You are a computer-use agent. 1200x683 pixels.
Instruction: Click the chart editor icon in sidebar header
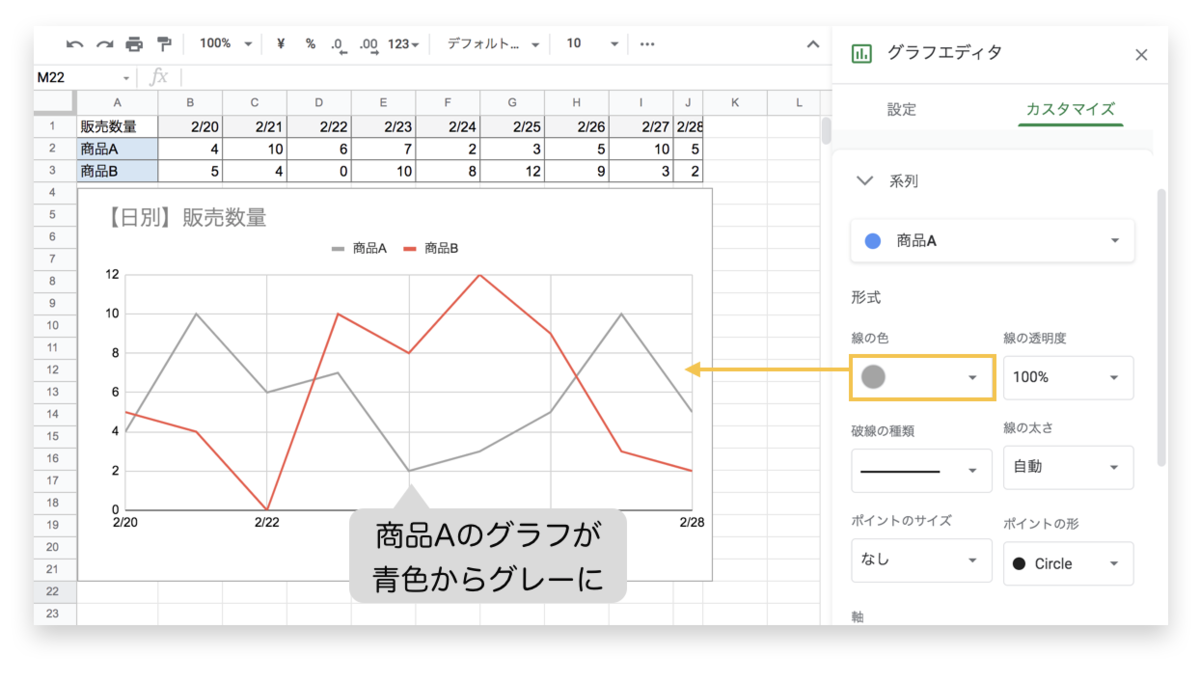861,54
